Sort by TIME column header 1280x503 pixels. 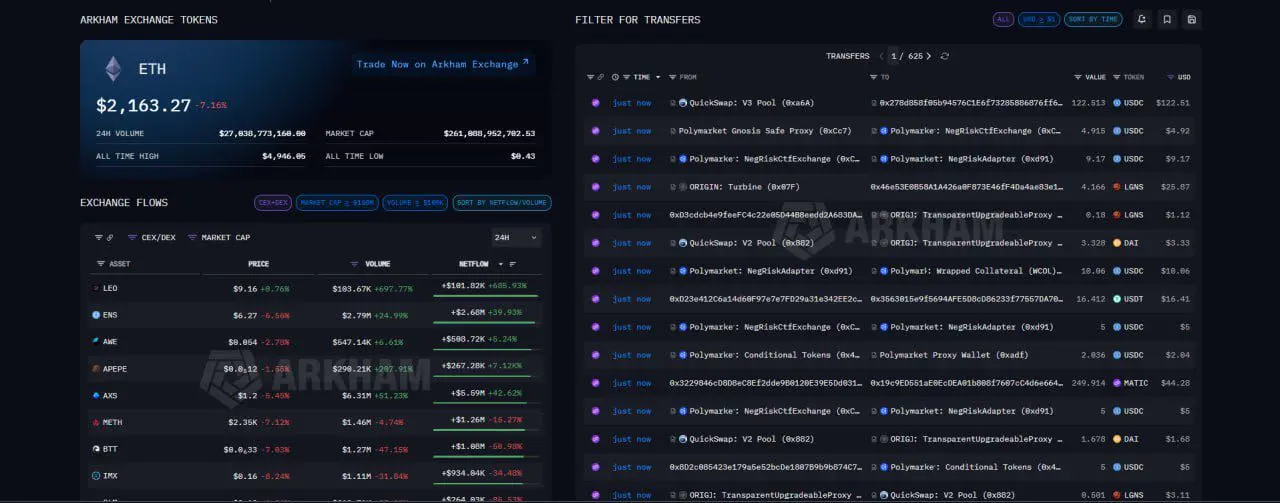pyautogui.click(x=641, y=77)
